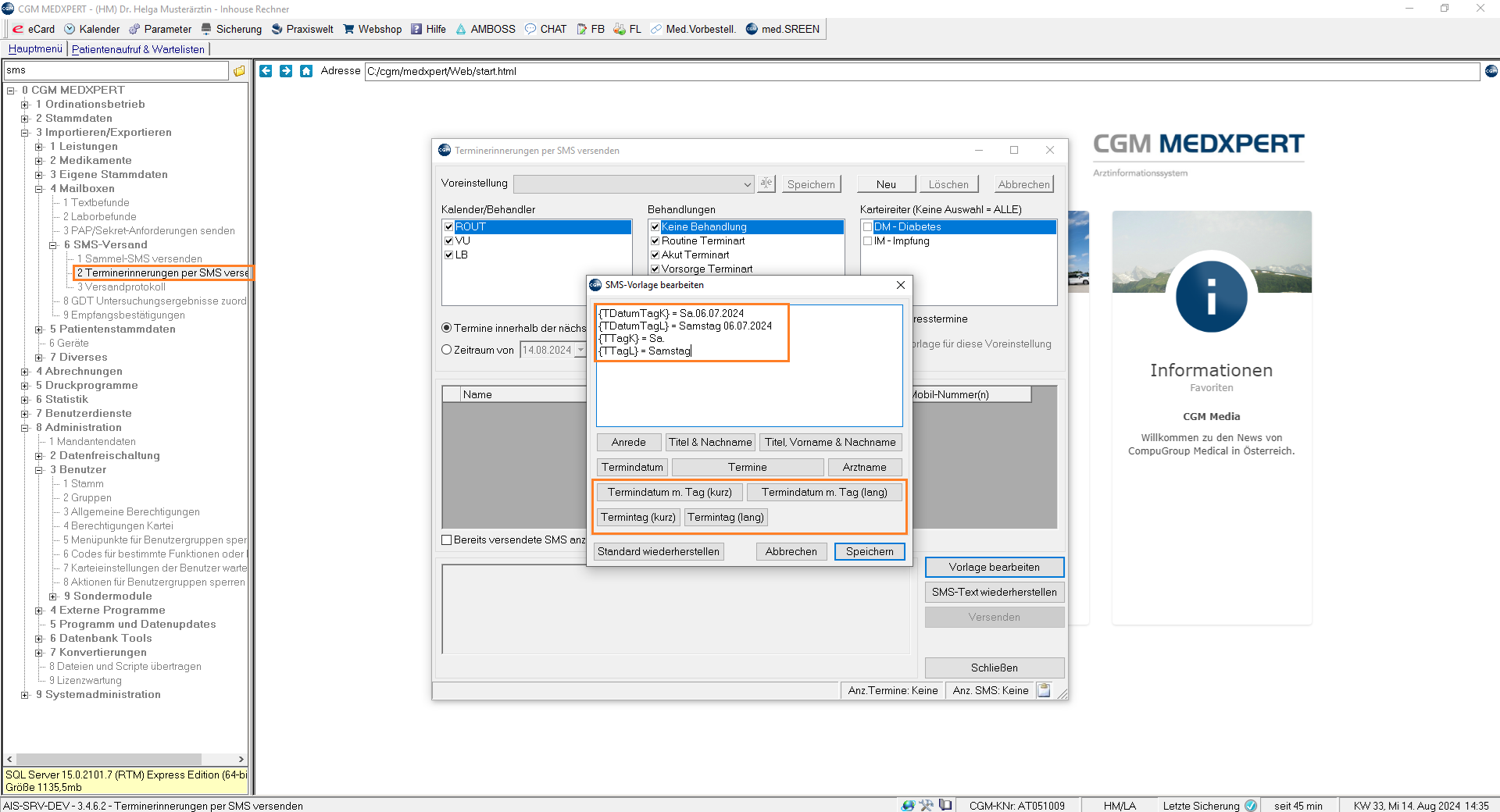Image resolution: width=1500 pixels, height=812 pixels.
Task: Insert Termintag (lang) placeholder
Action: (726, 517)
